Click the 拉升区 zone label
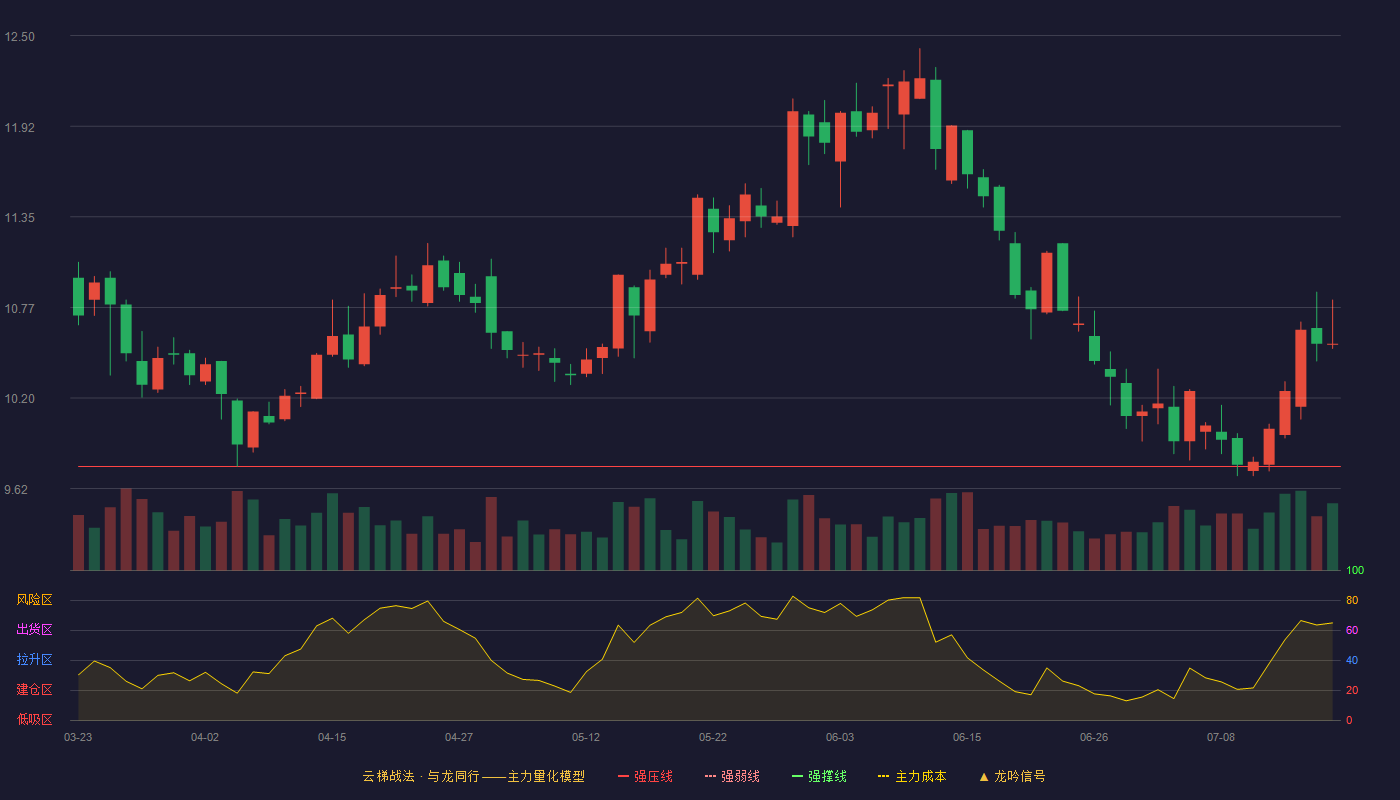This screenshot has height=800, width=1400. [35, 660]
